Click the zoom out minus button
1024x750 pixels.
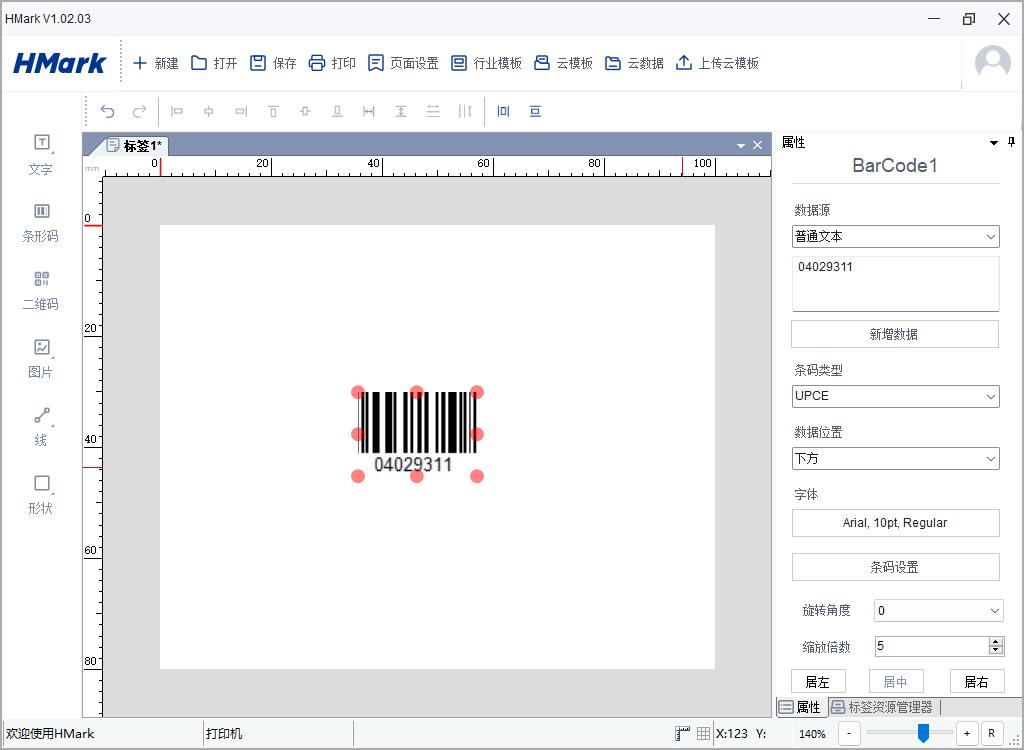(x=849, y=734)
